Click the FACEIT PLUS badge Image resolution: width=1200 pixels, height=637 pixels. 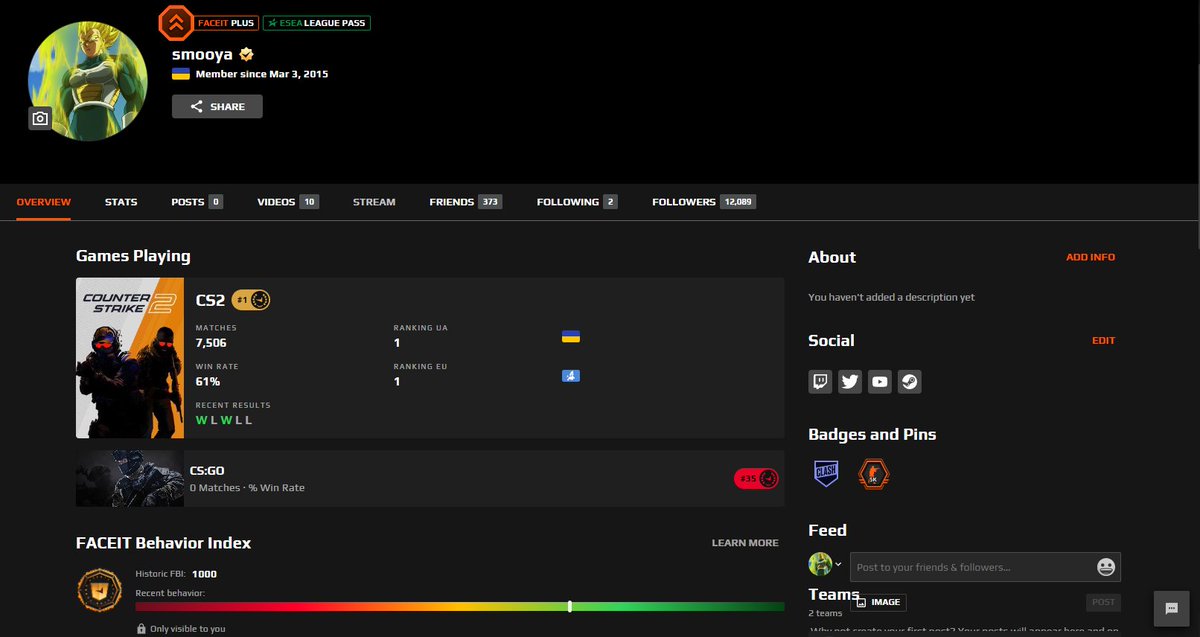pyautogui.click(x=228, y=22)
